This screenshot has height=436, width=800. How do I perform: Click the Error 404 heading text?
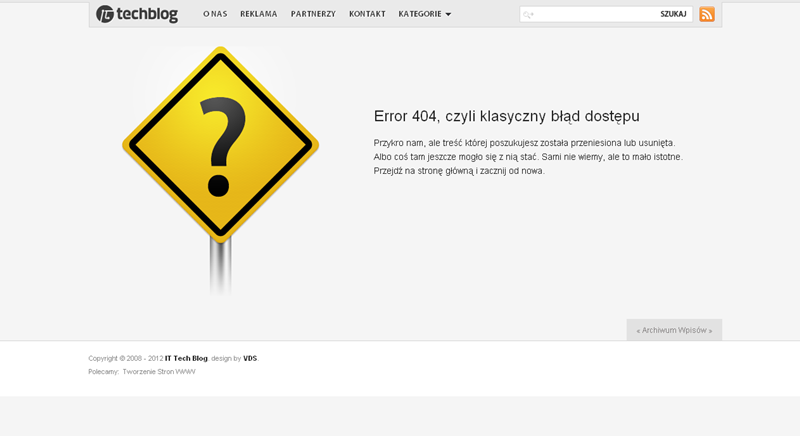pyautogui.click(x=506, y=116)
